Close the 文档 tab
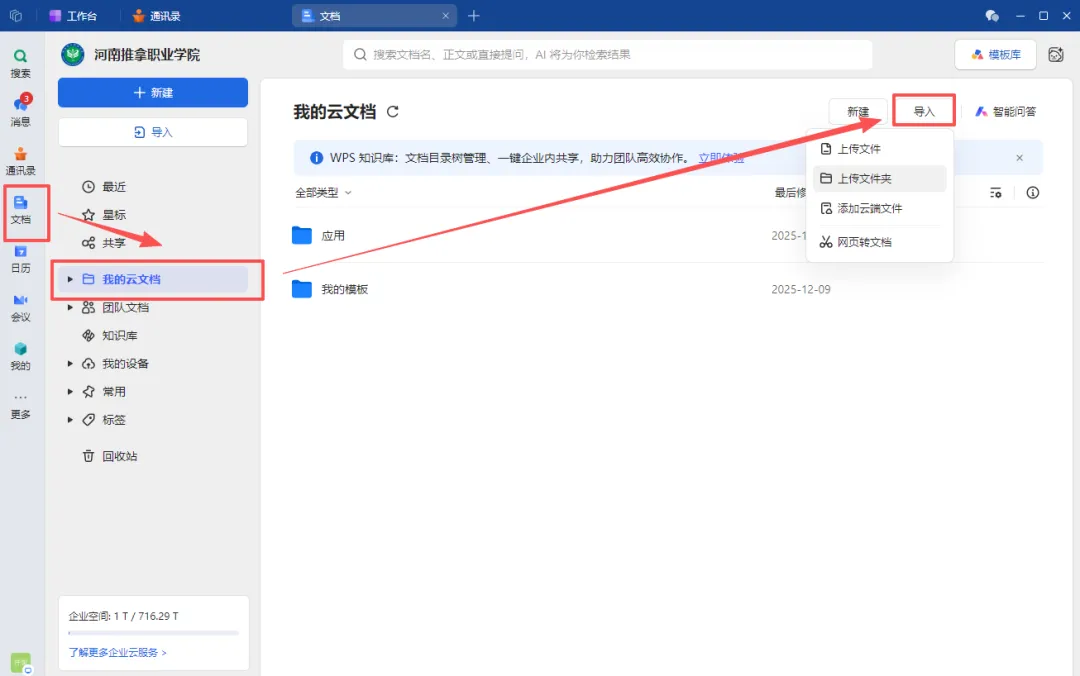This screenshot has height=676, width=1080. 446,16
